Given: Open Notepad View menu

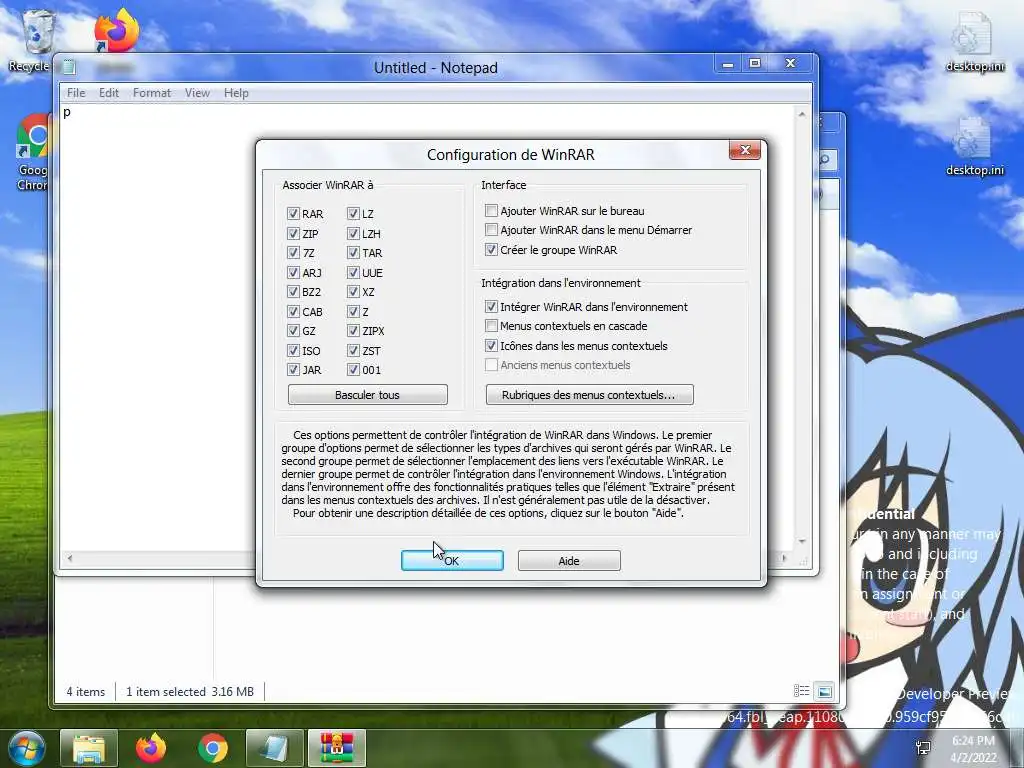Looking at the screenshot, I should [197, 93].
